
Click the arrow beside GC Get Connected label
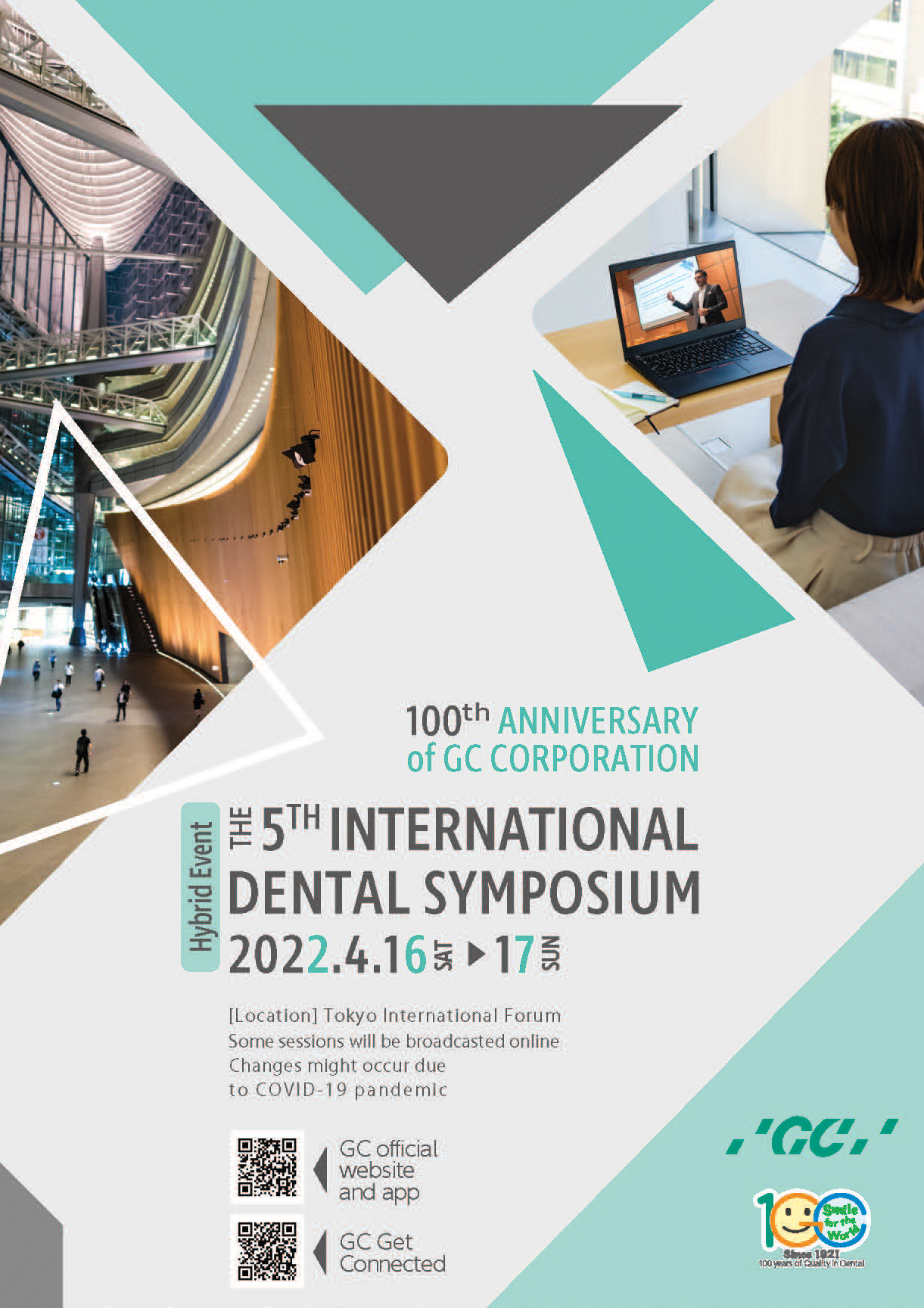pyautogui.click(x=321, y=1252)
